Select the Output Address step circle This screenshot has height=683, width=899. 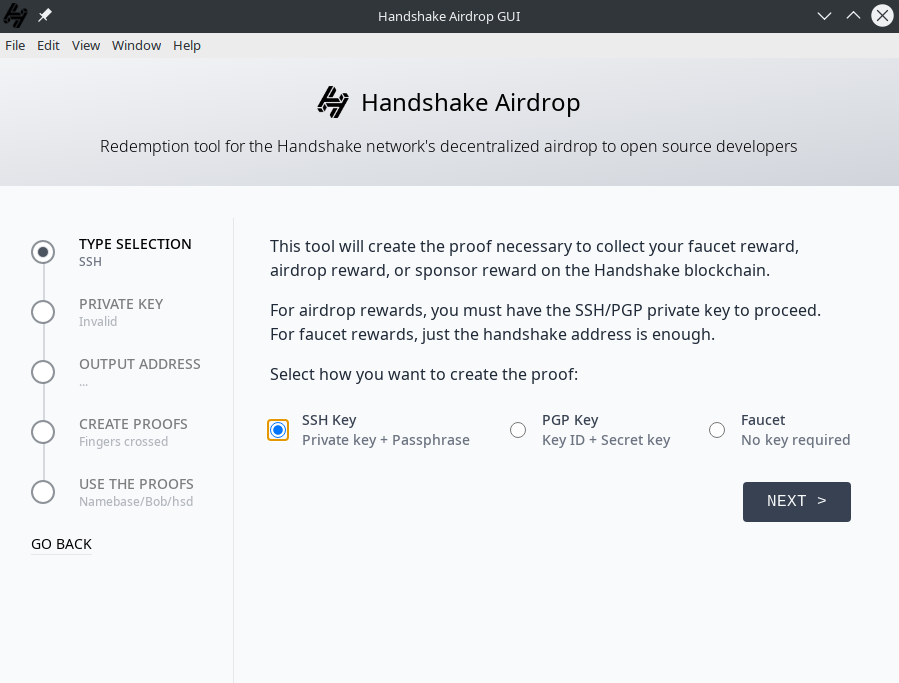(43, 372)
